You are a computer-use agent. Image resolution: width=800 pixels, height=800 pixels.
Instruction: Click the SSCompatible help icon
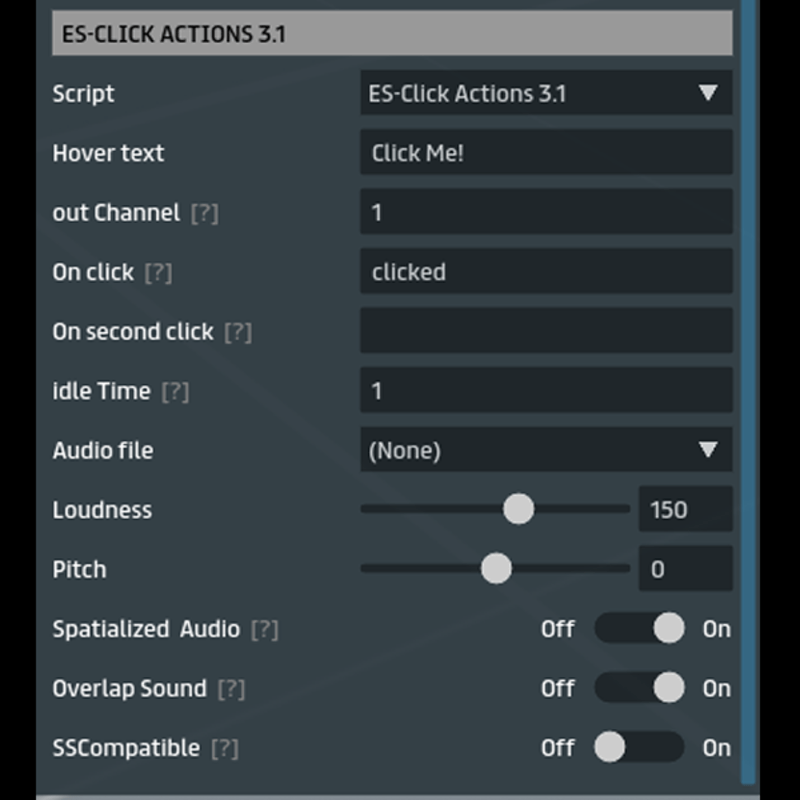[x=225, y=748]
